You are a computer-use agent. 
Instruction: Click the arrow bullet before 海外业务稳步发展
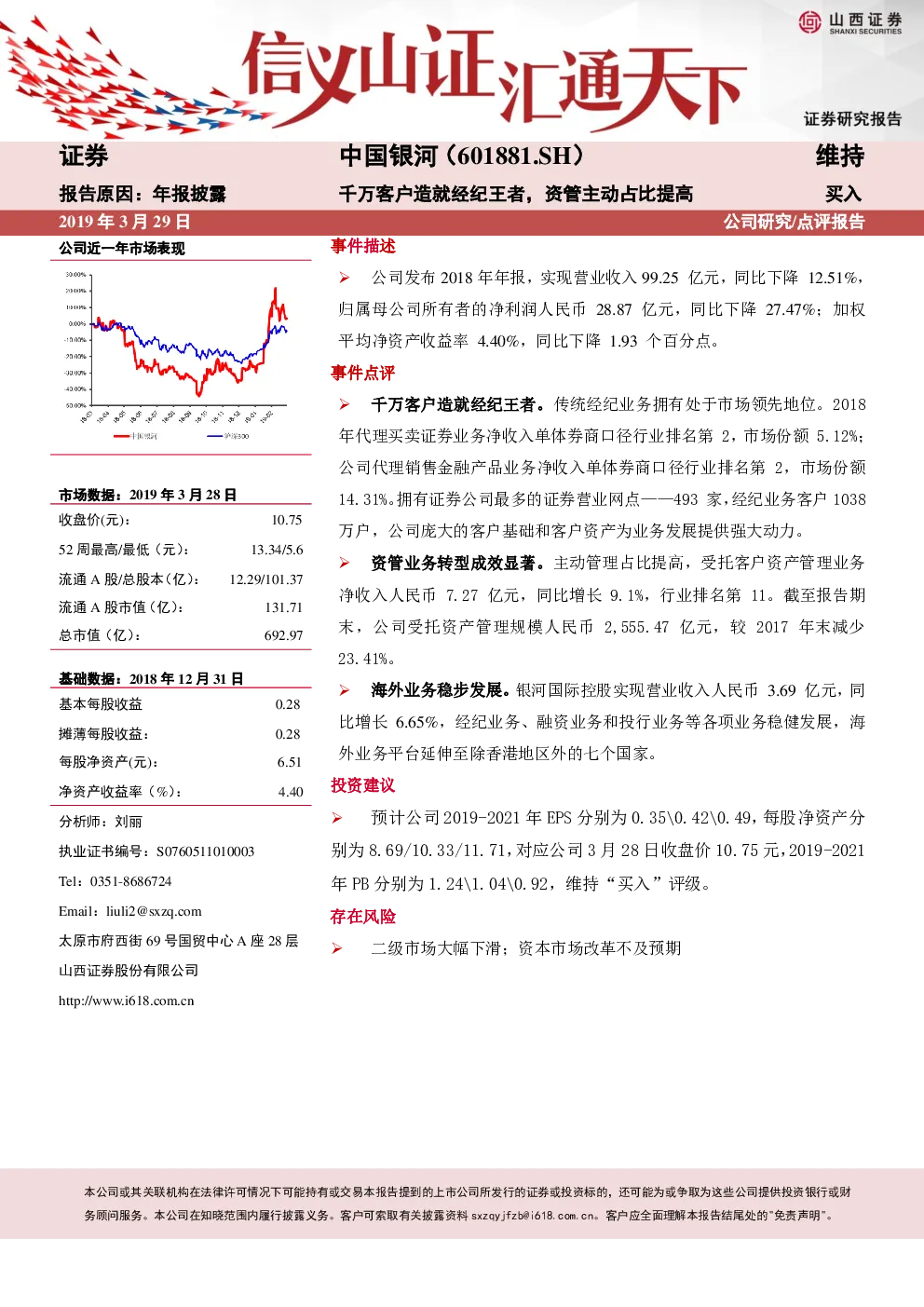345,690
